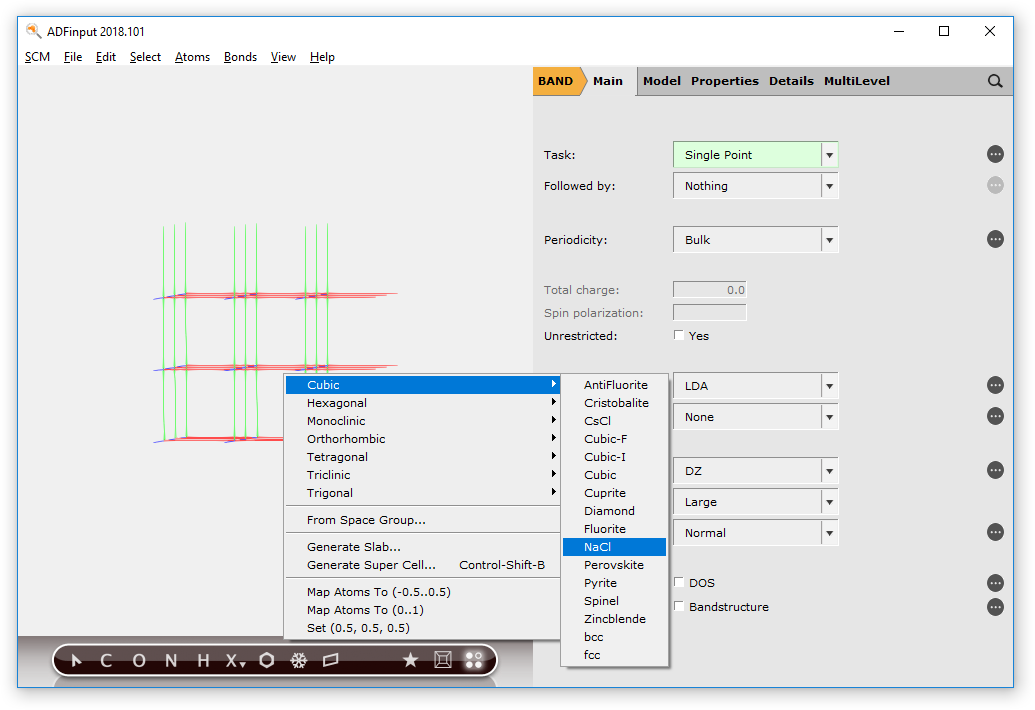Open DZ basis set details ellipsis

tap(995, 470)
